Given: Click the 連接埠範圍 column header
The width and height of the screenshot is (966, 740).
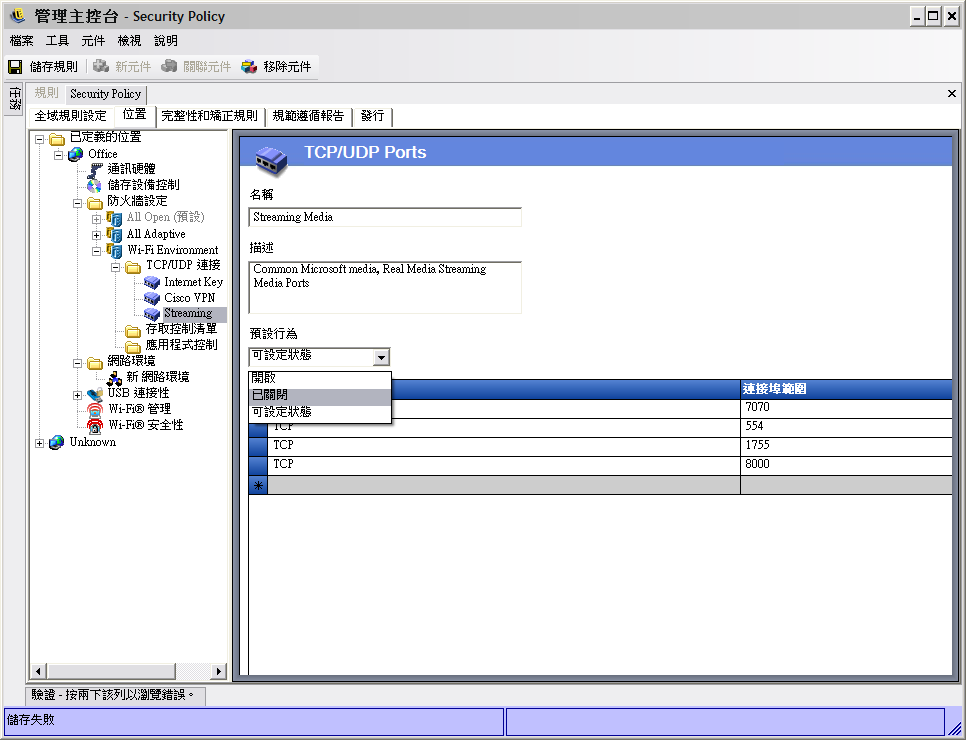Looking at the screenshot, I should tap(846, 389).
